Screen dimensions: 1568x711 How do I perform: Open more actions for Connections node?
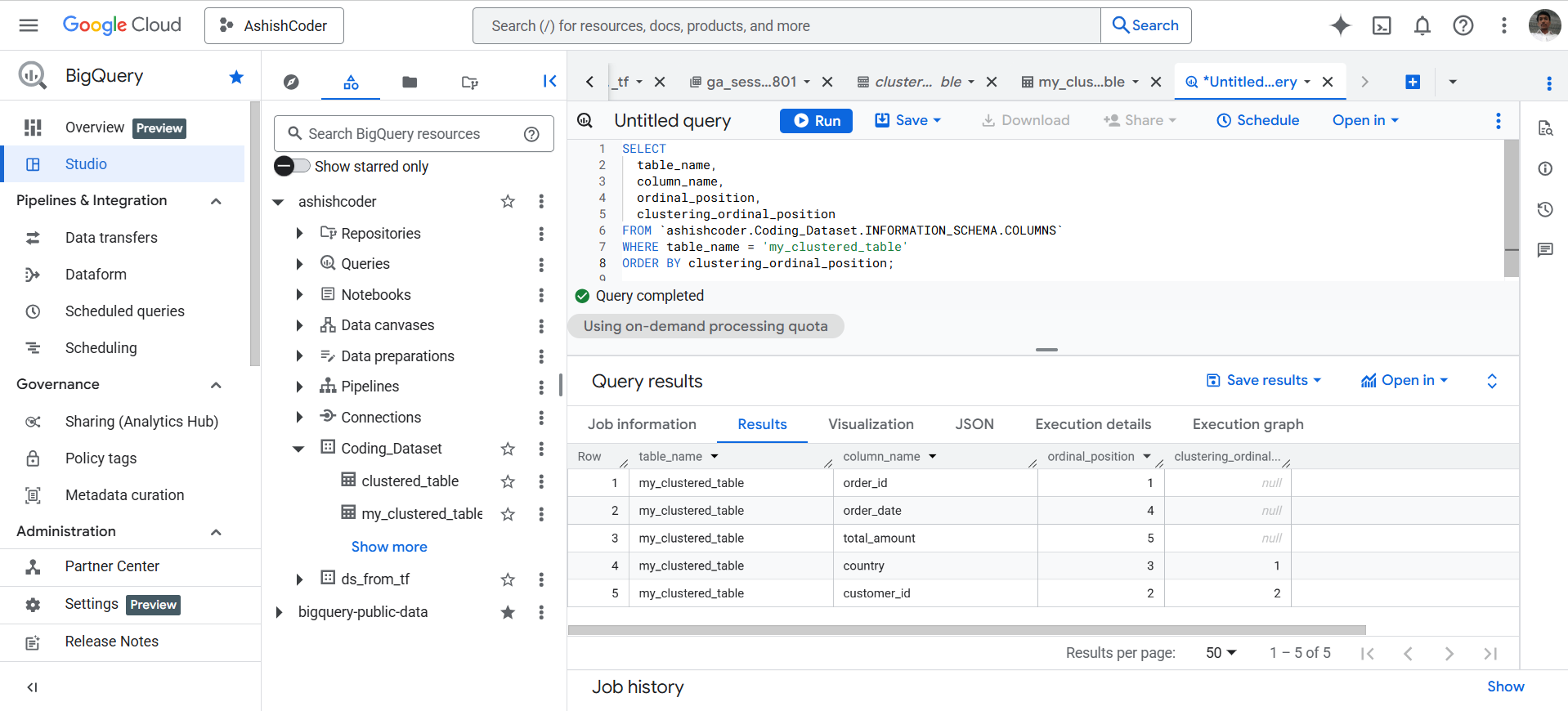click(541, 418)
